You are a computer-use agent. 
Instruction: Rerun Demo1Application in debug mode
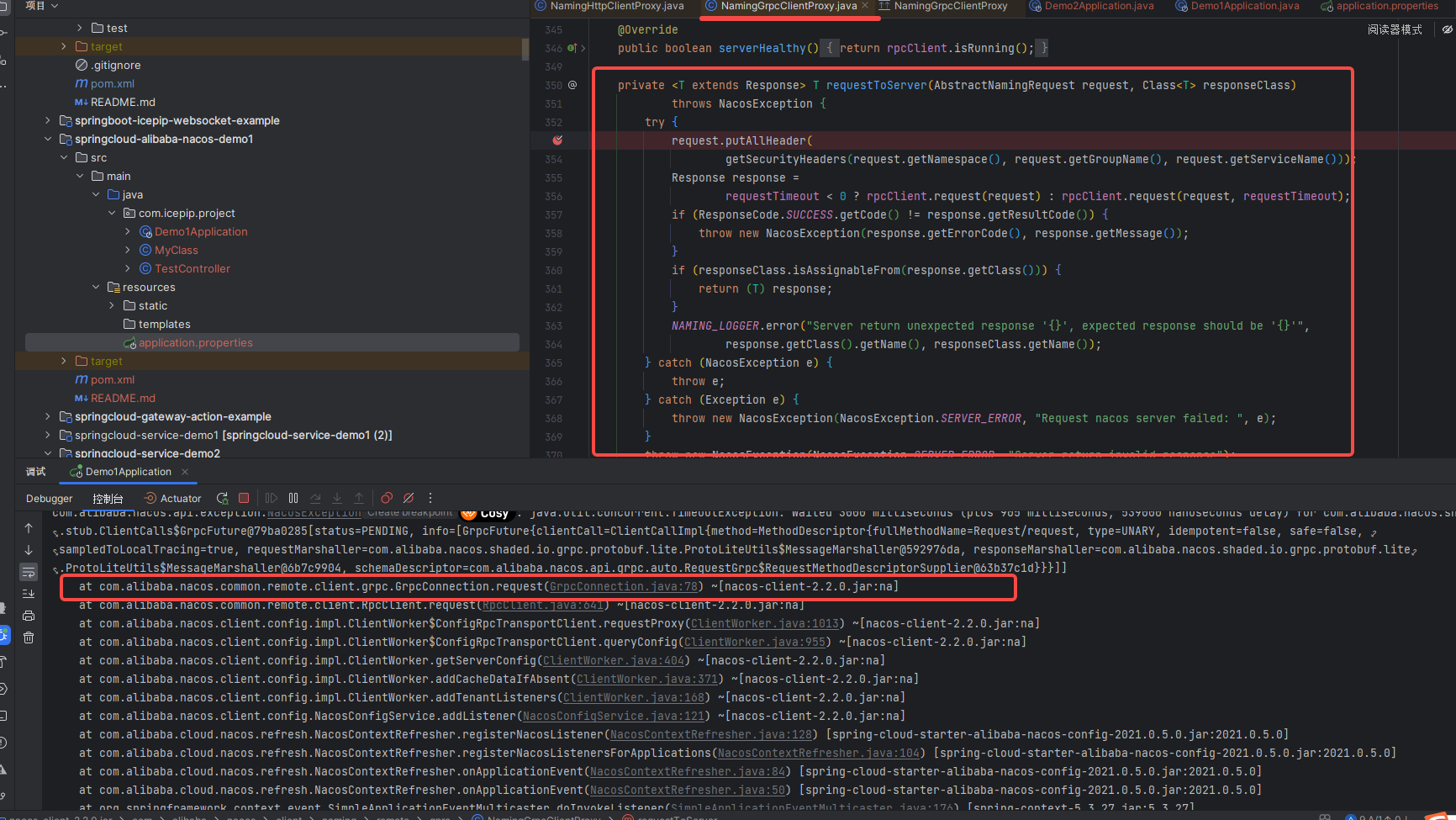tap(222, 498)
